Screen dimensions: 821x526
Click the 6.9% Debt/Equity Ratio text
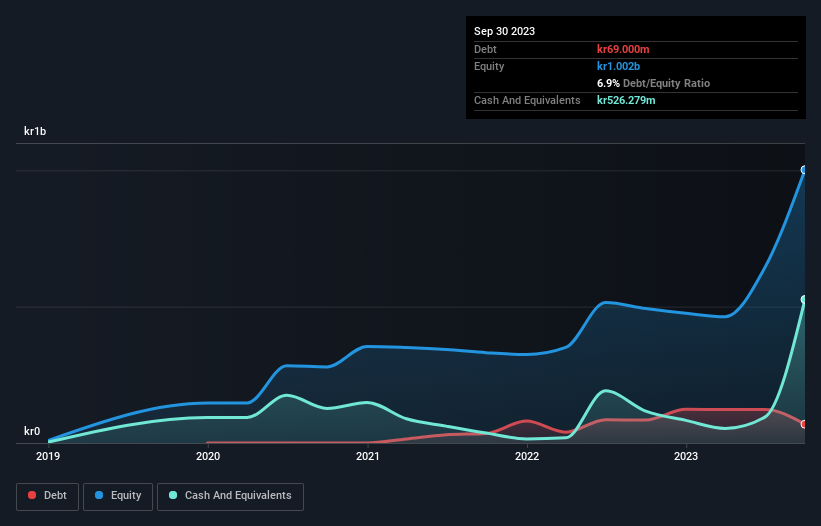653,83
